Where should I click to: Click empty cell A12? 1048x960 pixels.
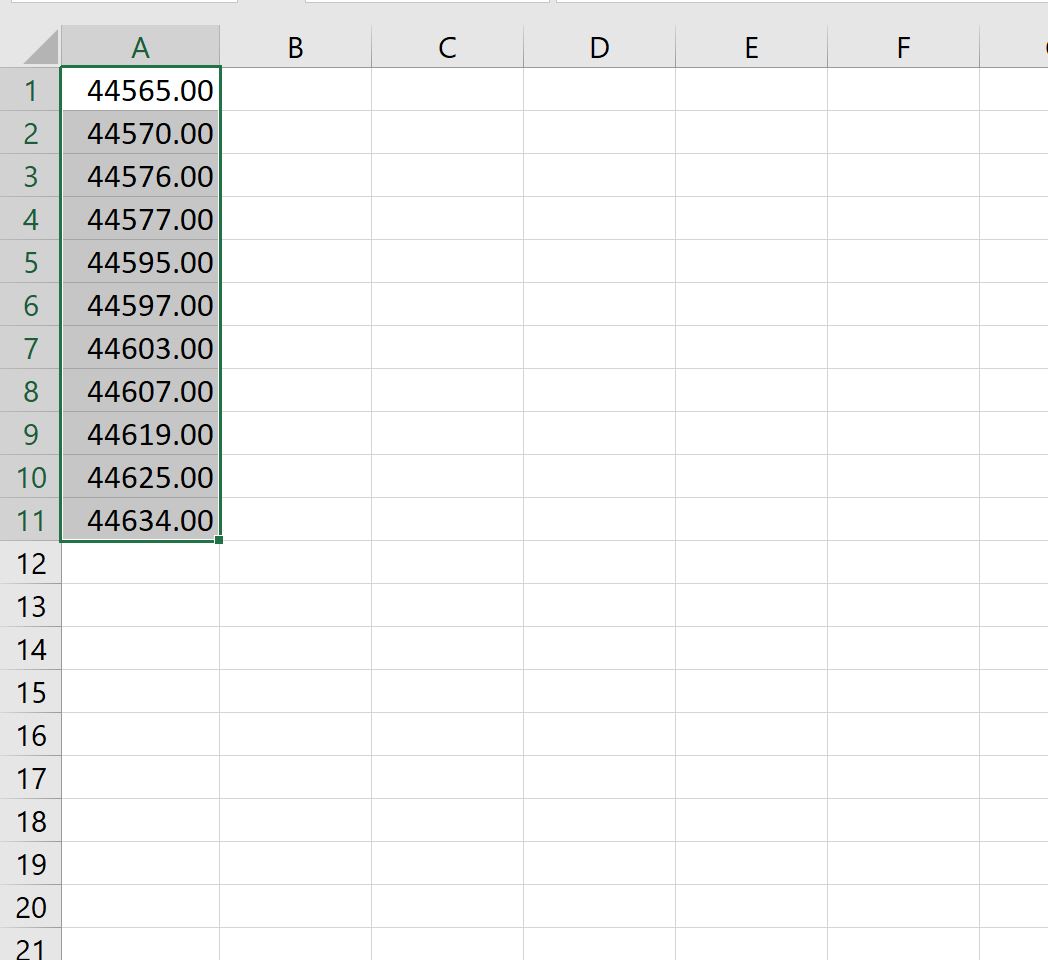click(x=140, y=562)
